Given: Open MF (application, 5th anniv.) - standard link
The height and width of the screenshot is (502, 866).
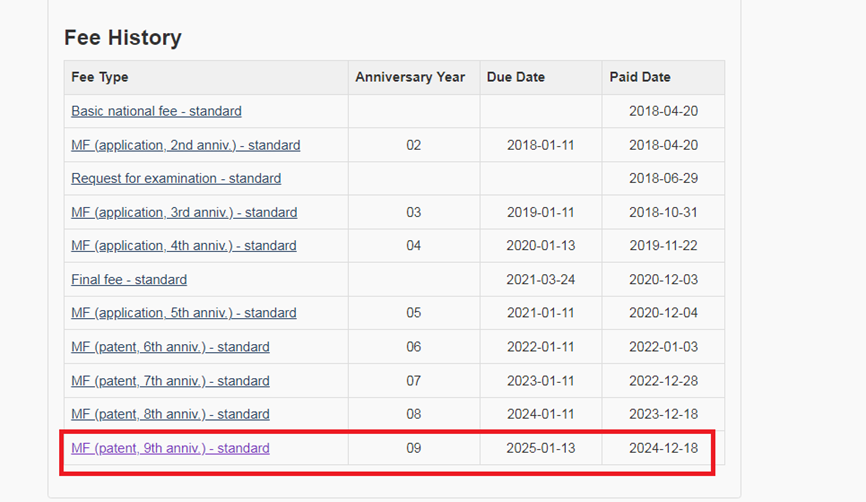Looking at the screenshot, I should point(184,313).
